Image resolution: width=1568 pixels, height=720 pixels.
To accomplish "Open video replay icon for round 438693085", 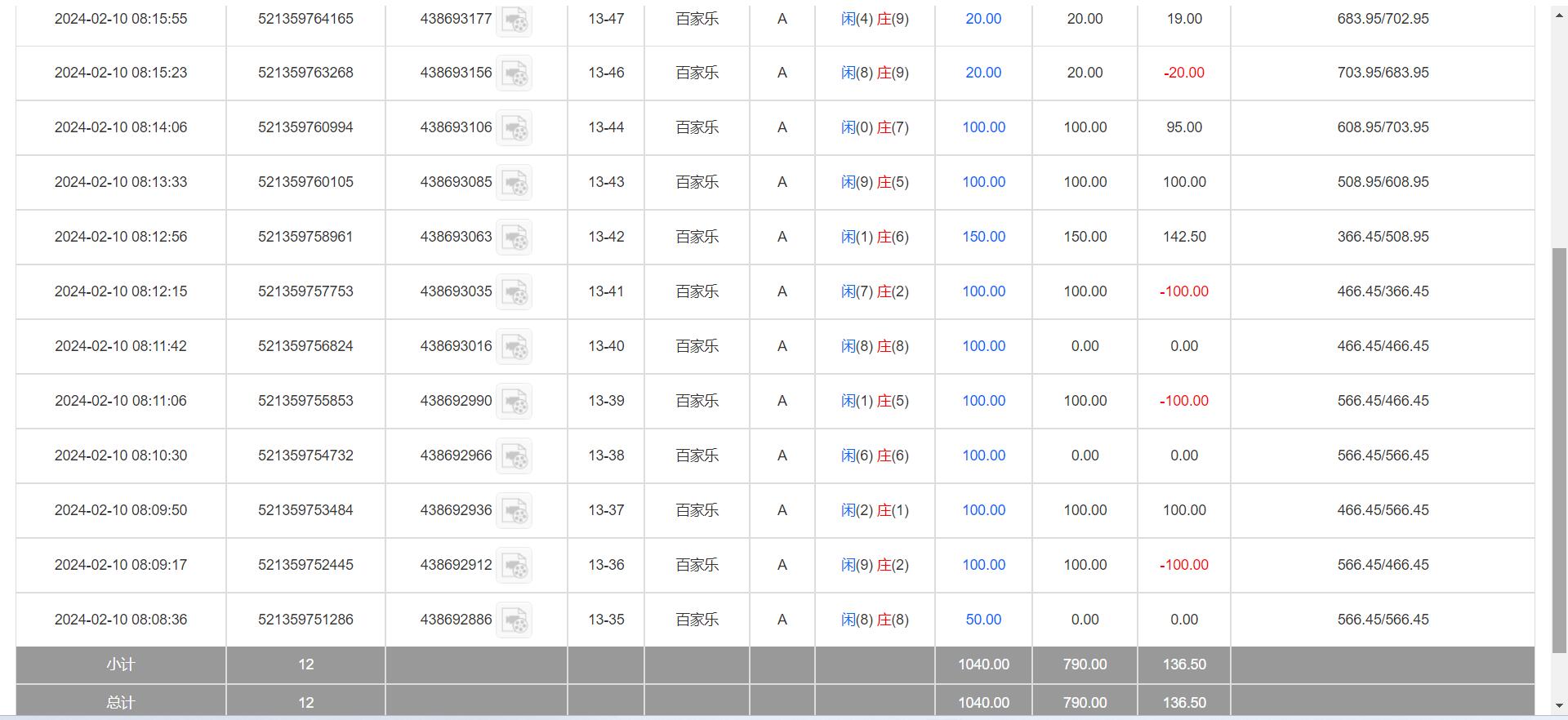I will (x=514, y=183).
